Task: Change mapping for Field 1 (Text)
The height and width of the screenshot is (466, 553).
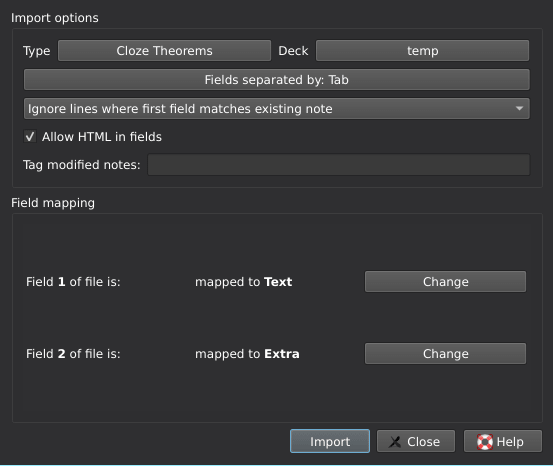Action: tap(445, 282)
